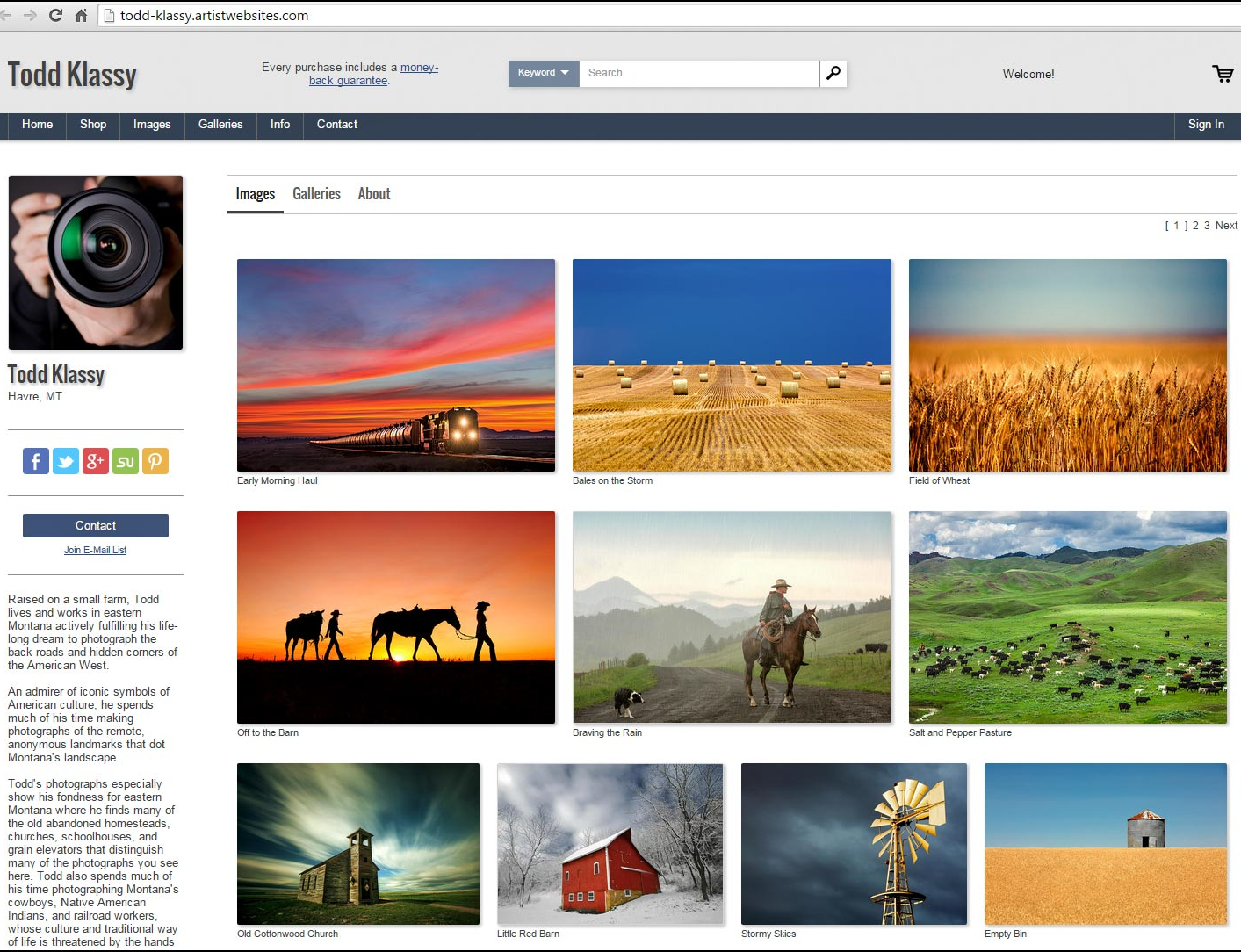Click the browser back arrow
Screen dimensions: 1241x952
[6, 15]
